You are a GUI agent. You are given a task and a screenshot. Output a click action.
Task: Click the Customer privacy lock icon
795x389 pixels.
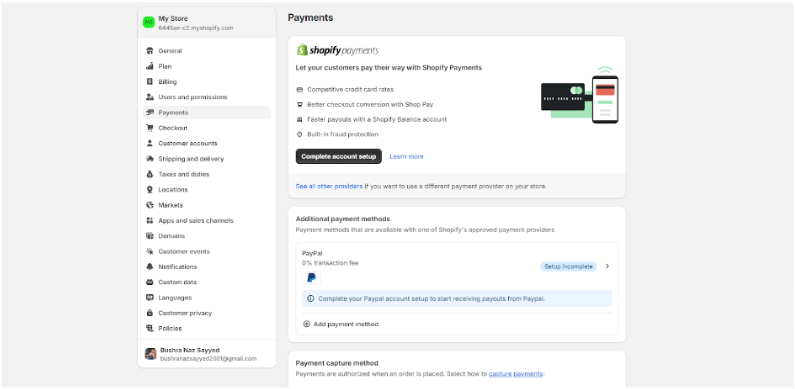pyautogui.click(x=150, y=313)
